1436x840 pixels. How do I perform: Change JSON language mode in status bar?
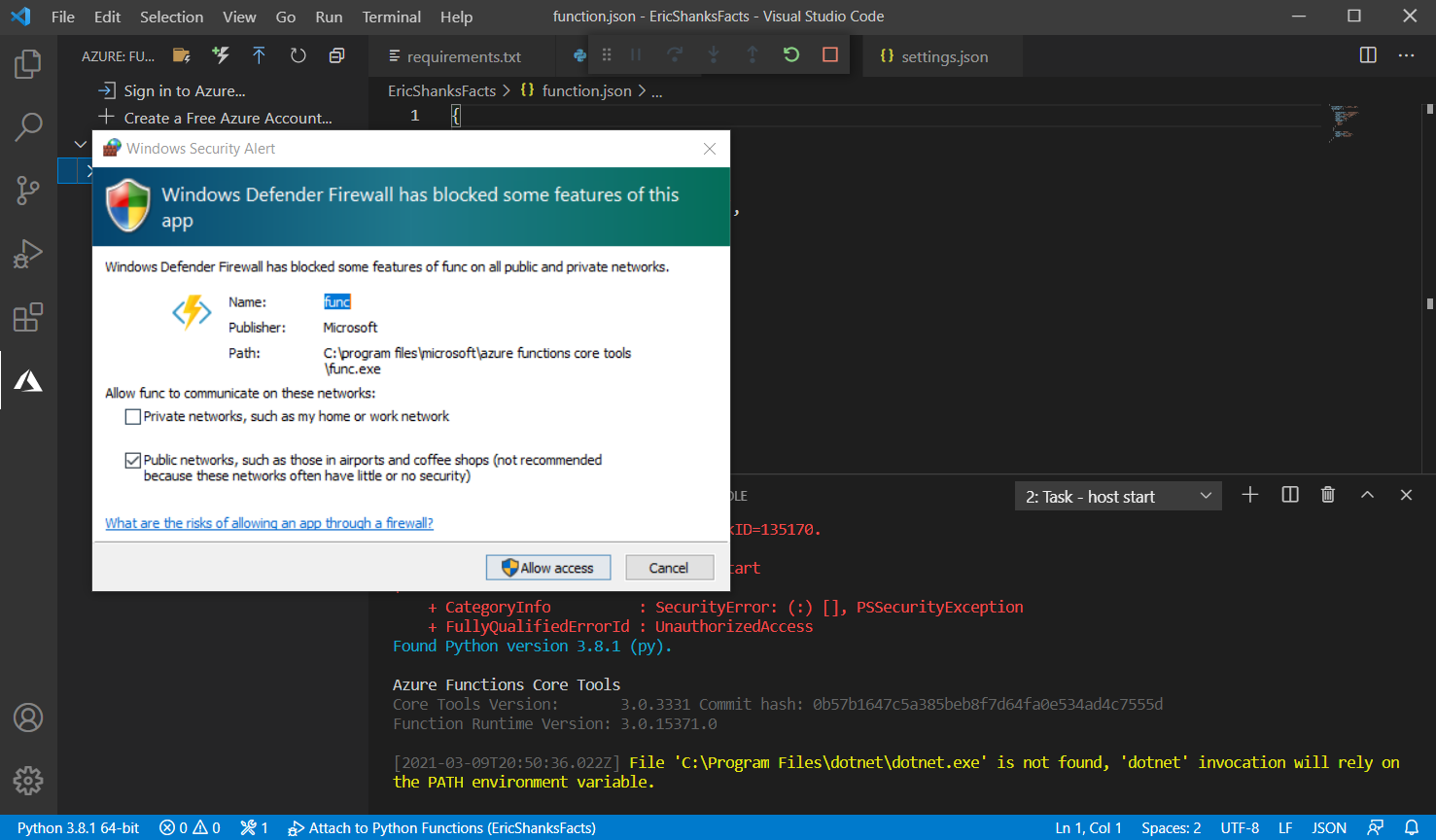(x=1329, y=827)
